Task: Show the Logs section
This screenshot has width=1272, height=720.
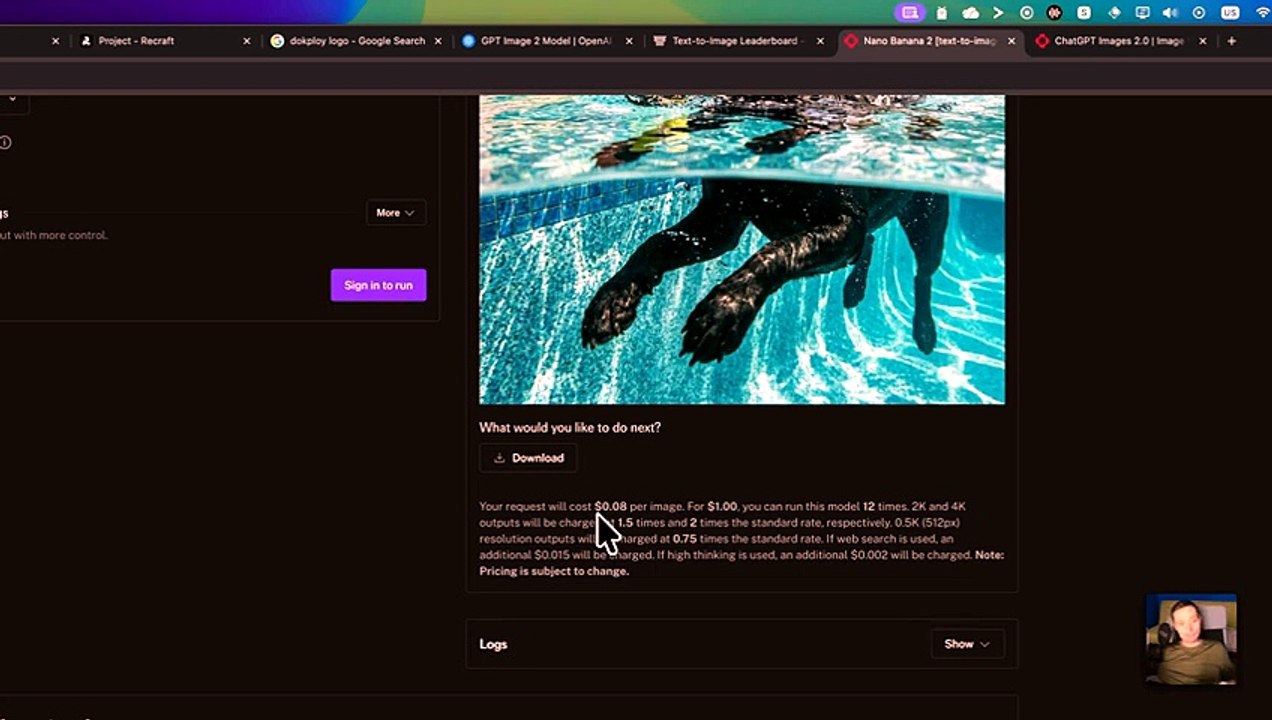Action: (967, 644)
